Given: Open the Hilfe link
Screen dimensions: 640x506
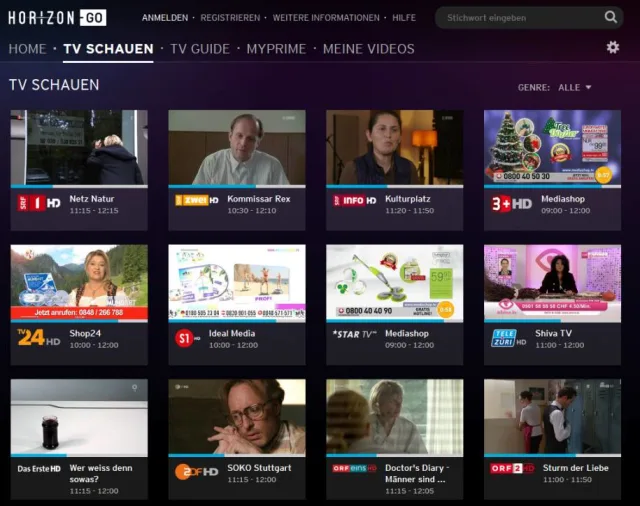Looking at the screenshot, I should (x=404, y=18).
